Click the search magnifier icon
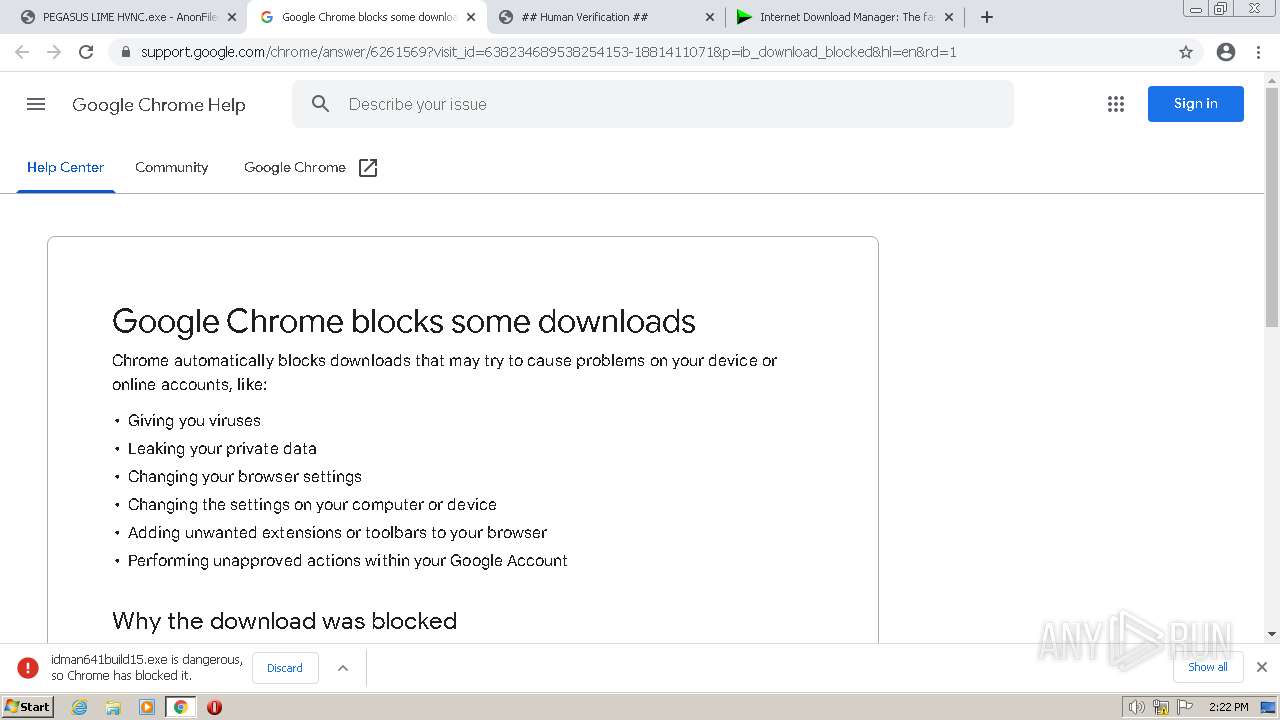Image resolution: width=1280 pixels, height=720 pixels. tap(320, 104)
